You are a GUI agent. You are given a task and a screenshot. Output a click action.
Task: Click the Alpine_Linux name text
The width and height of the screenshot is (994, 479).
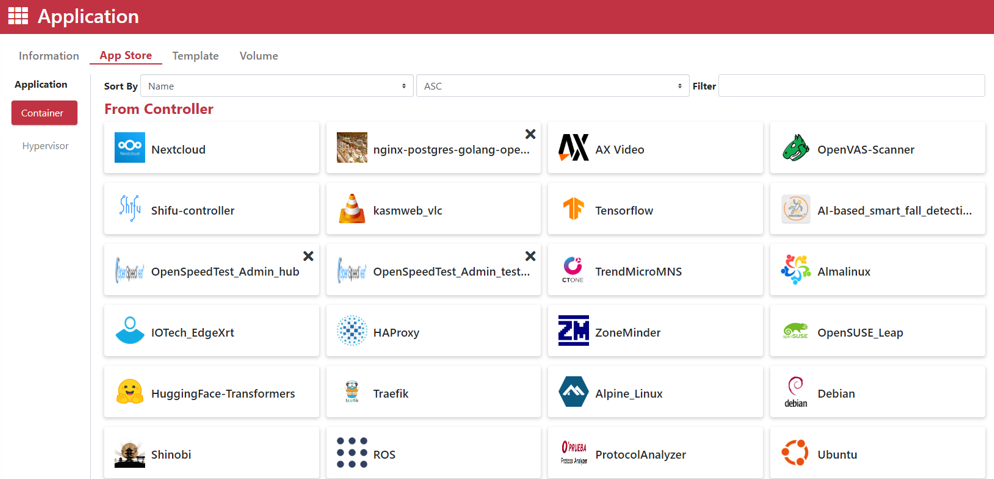click(629, 393)
